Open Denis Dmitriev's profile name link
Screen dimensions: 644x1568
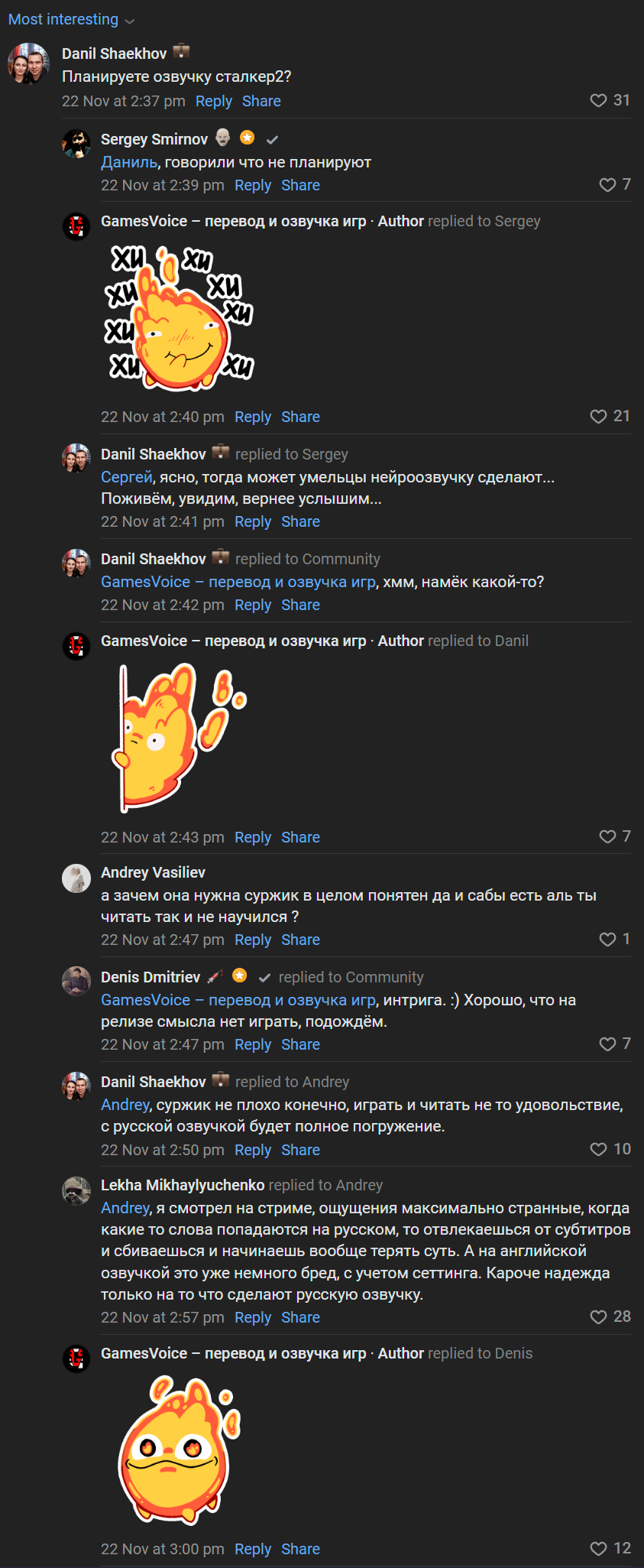coord(150,977)
